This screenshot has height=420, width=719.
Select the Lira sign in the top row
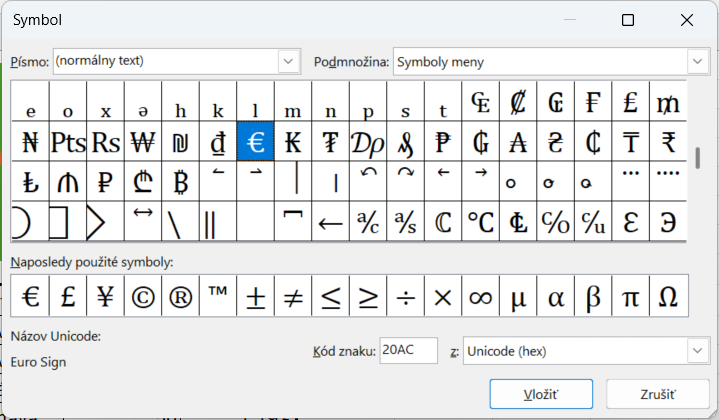pos(631,101)
